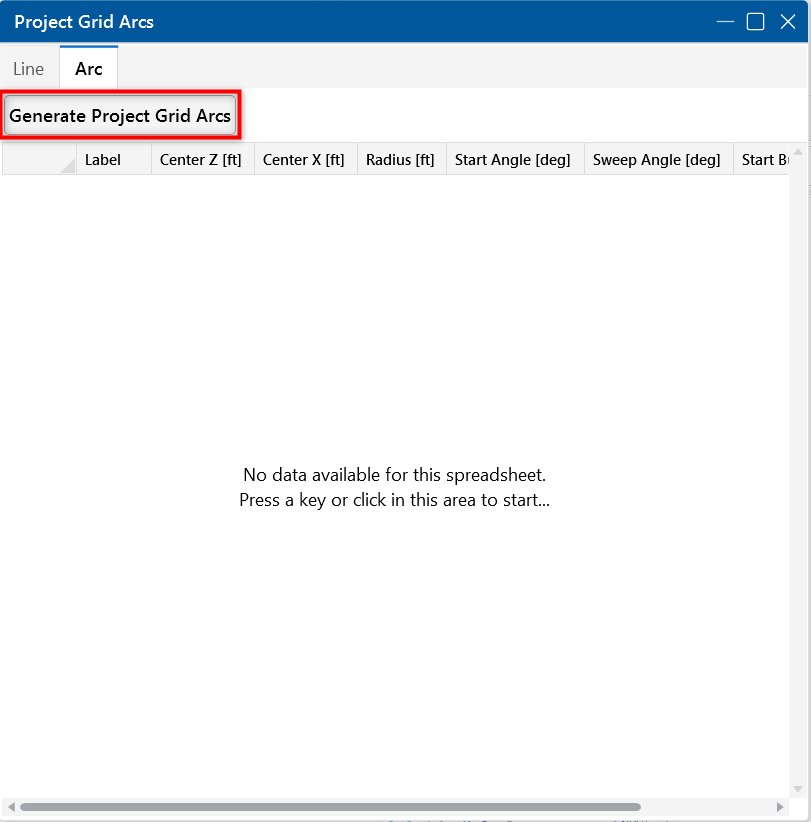Select the Arc tab

[89, 69]
